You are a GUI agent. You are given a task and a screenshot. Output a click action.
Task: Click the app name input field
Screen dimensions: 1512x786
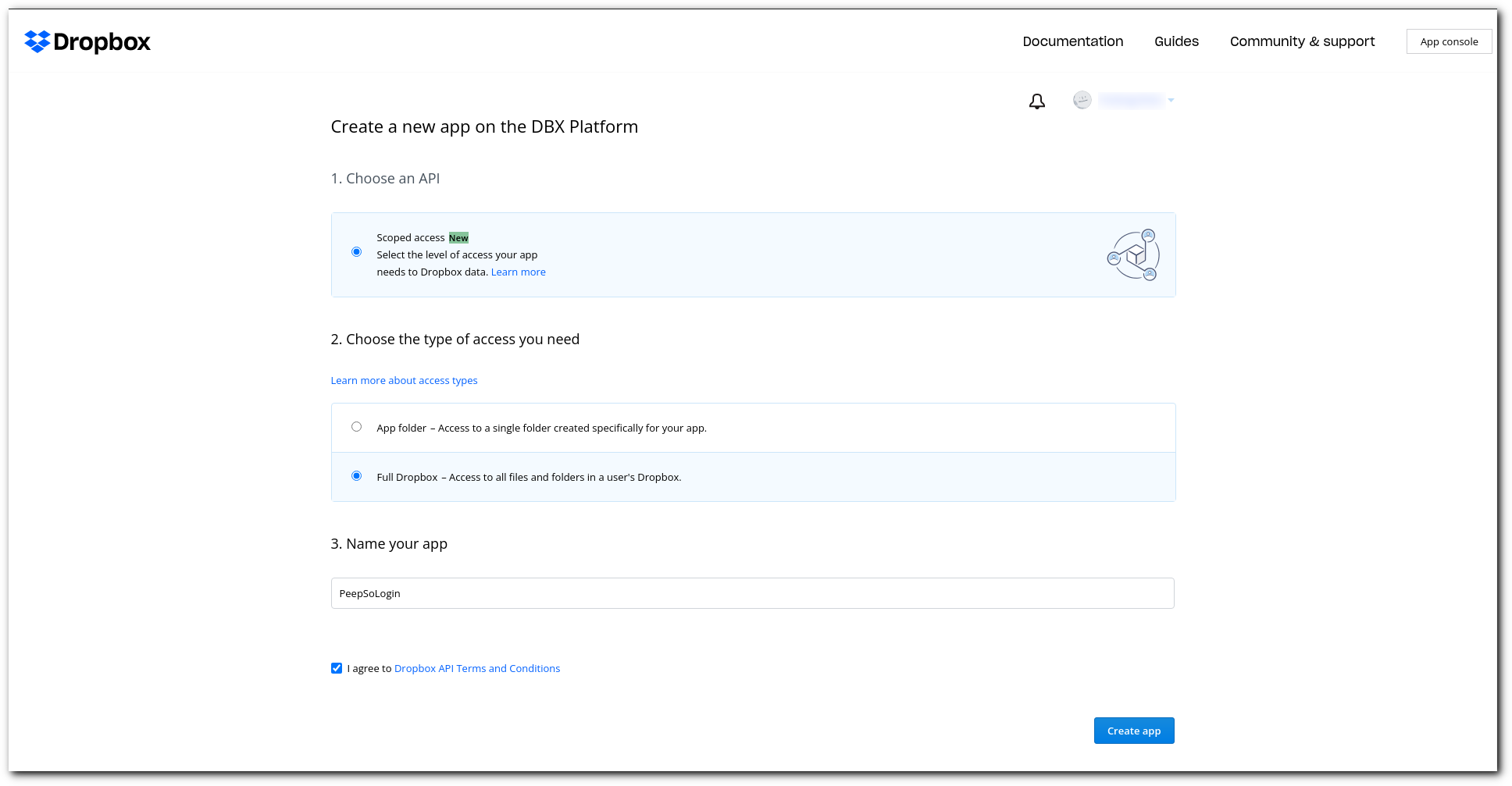[x=753, y=593]
